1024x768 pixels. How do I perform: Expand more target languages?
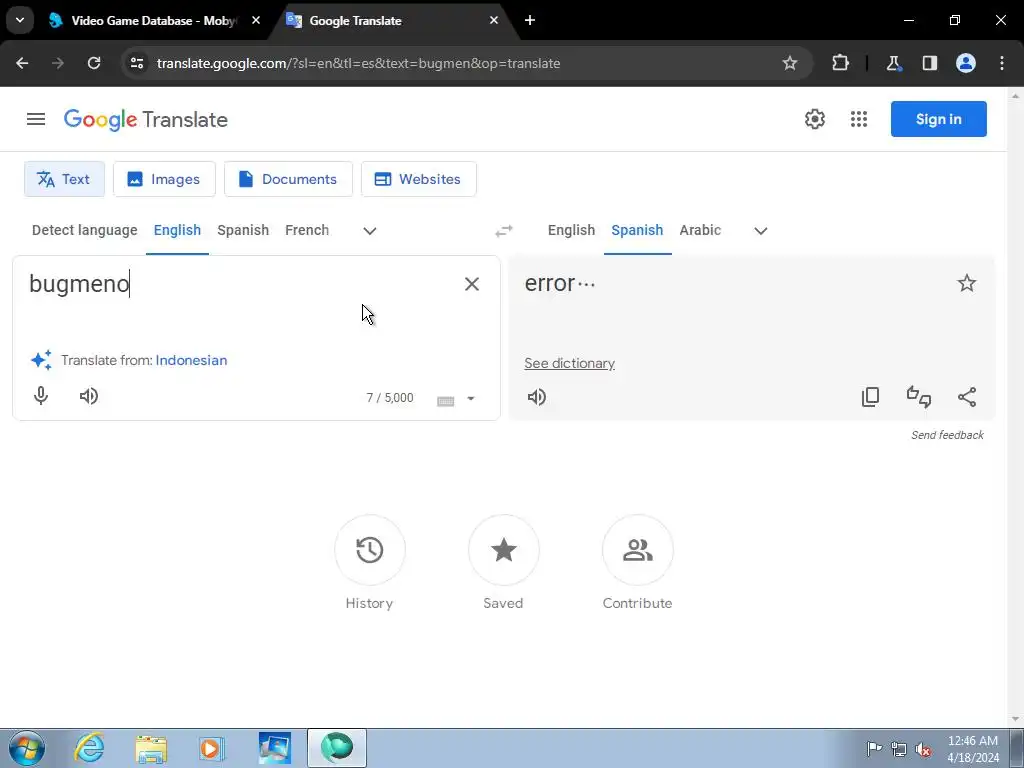coord(761,231)
